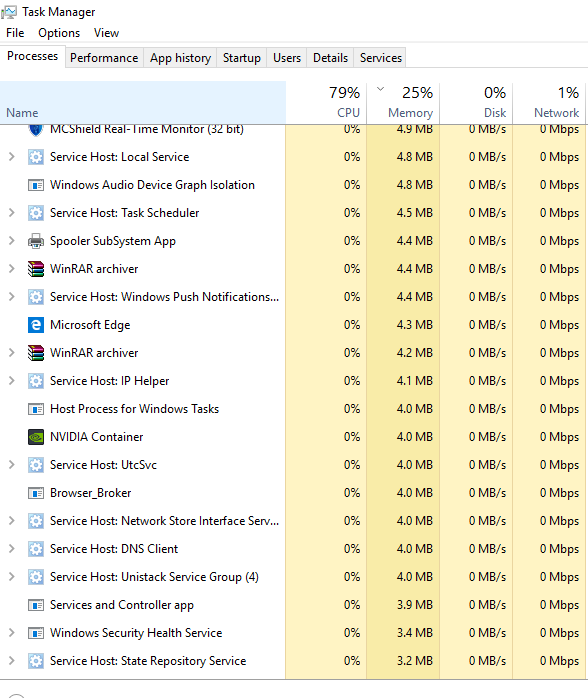Select the McShield Real-Time Monitor shield icon
Screen dimensions: 588x698
36,130
